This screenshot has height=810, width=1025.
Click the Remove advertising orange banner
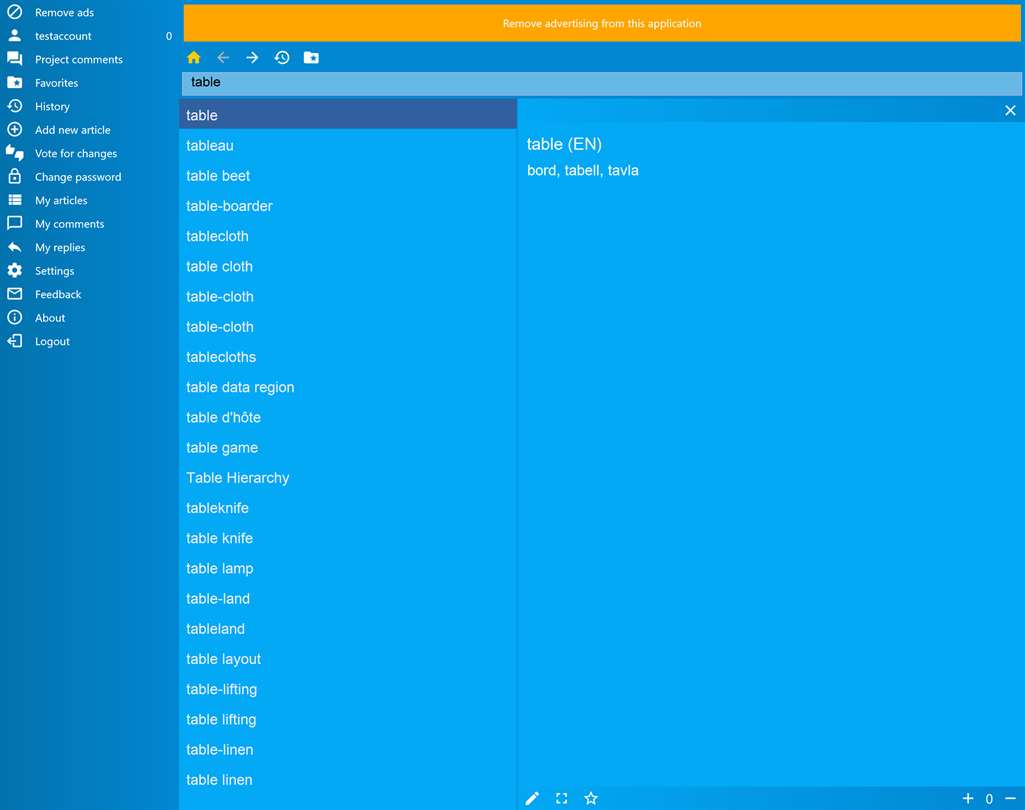click(x=601, y=24)
